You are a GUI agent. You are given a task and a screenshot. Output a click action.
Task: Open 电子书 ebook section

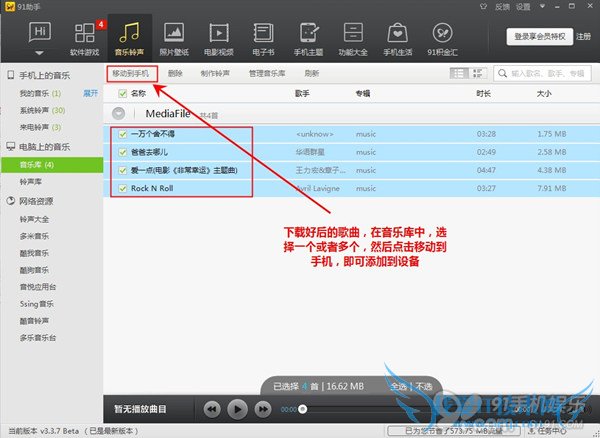coord(263,38)
